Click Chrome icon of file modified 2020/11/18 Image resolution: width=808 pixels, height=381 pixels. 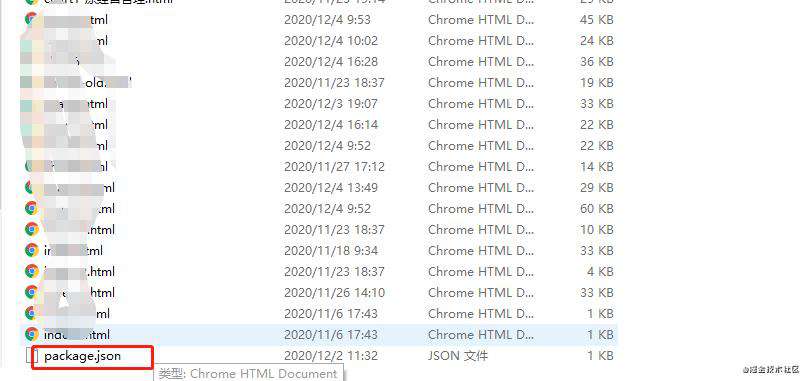[x=31, y=251]
